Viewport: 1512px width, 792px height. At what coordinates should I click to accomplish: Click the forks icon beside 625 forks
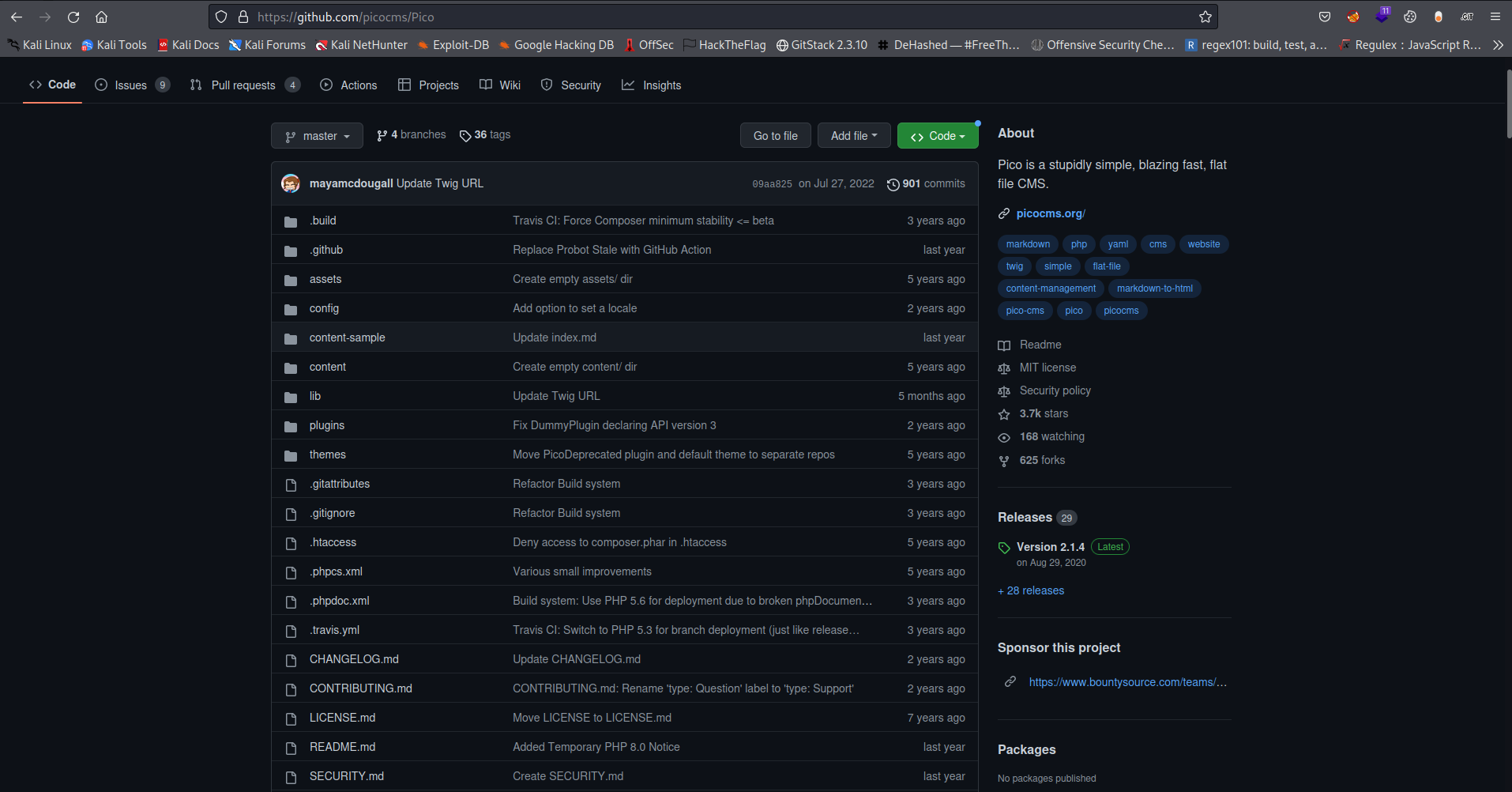(1004, 461)
